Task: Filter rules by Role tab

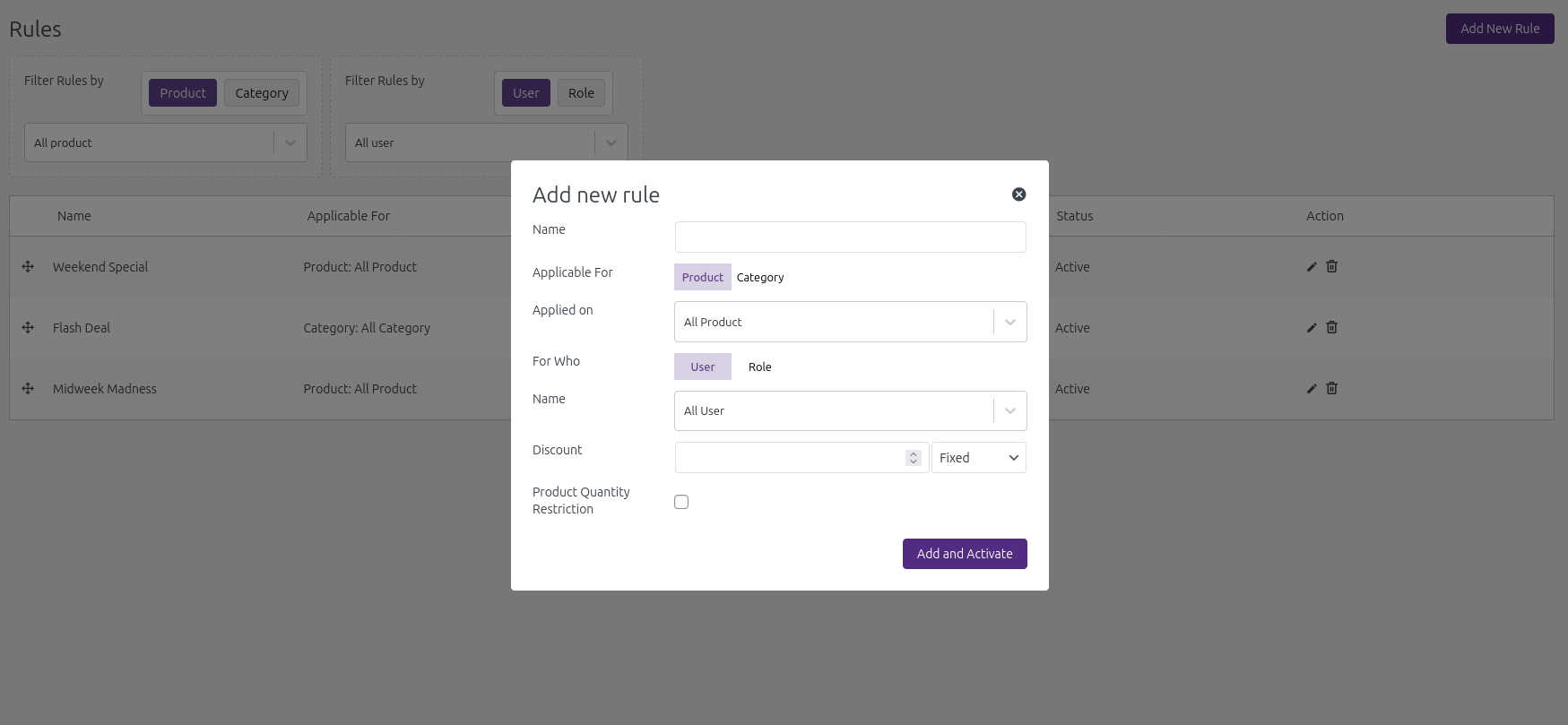Action: 581,93
